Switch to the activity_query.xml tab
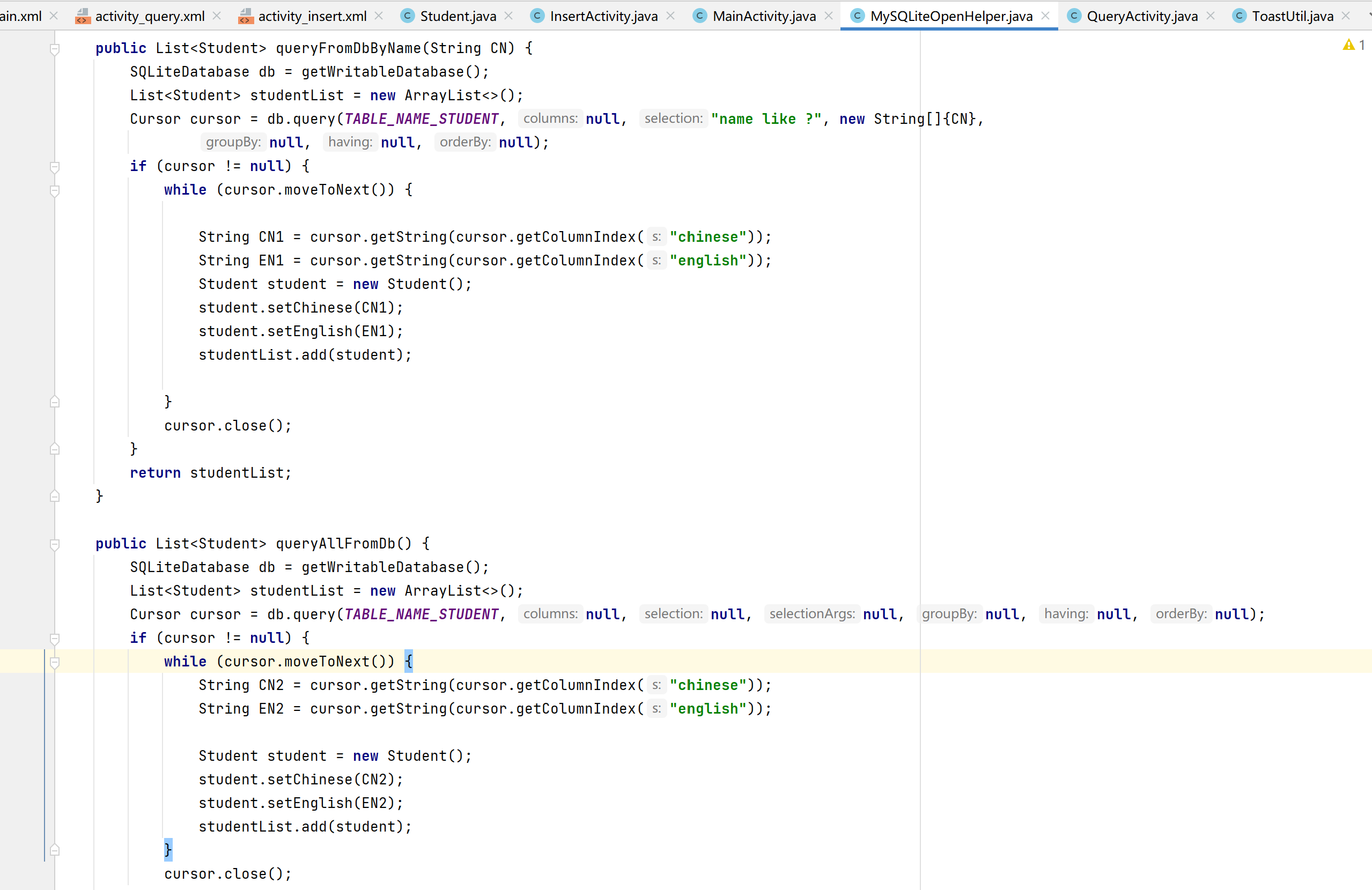The width and height of the screenshot is (1372, 890). tap(149, 16)
